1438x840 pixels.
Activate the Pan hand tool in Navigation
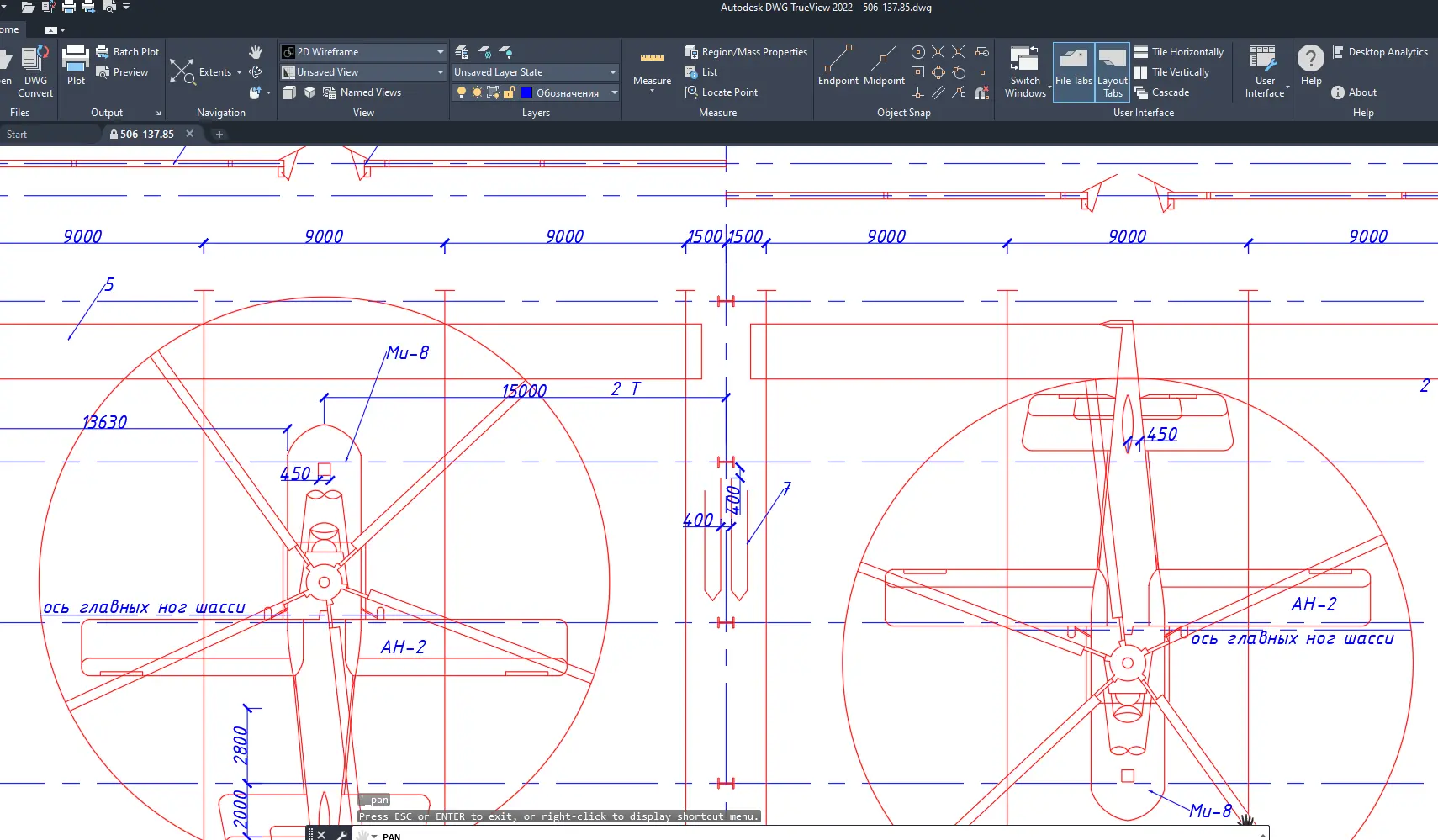point(256,52)
